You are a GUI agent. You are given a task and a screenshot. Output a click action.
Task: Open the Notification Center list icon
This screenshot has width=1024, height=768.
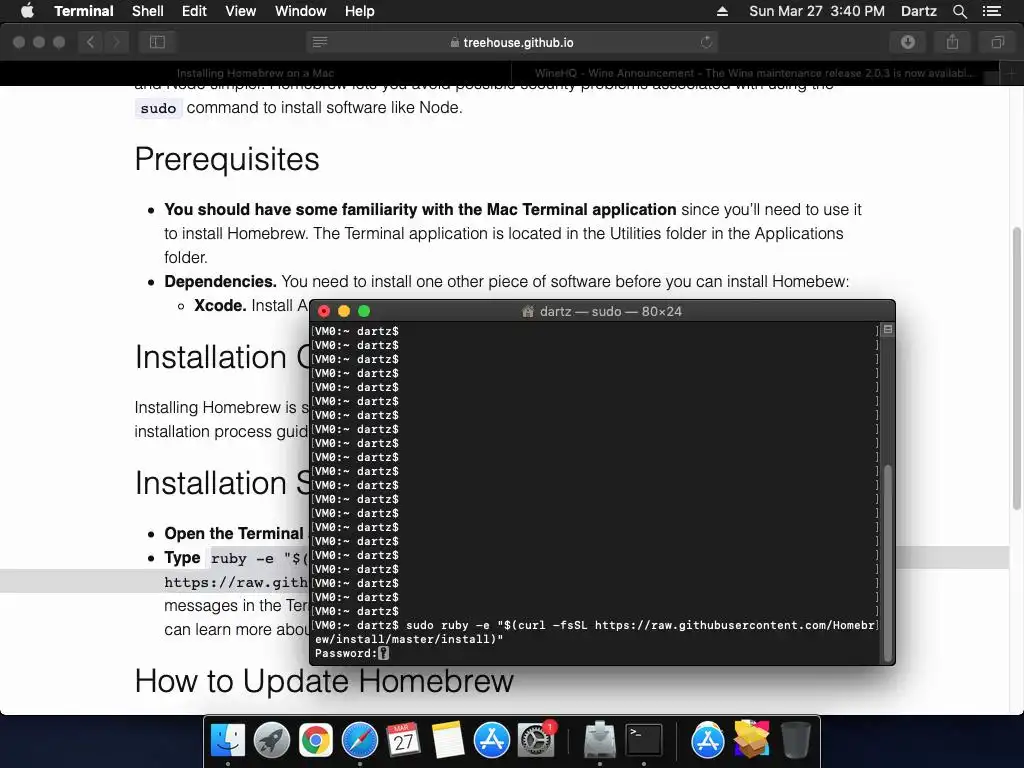(991, 11)
